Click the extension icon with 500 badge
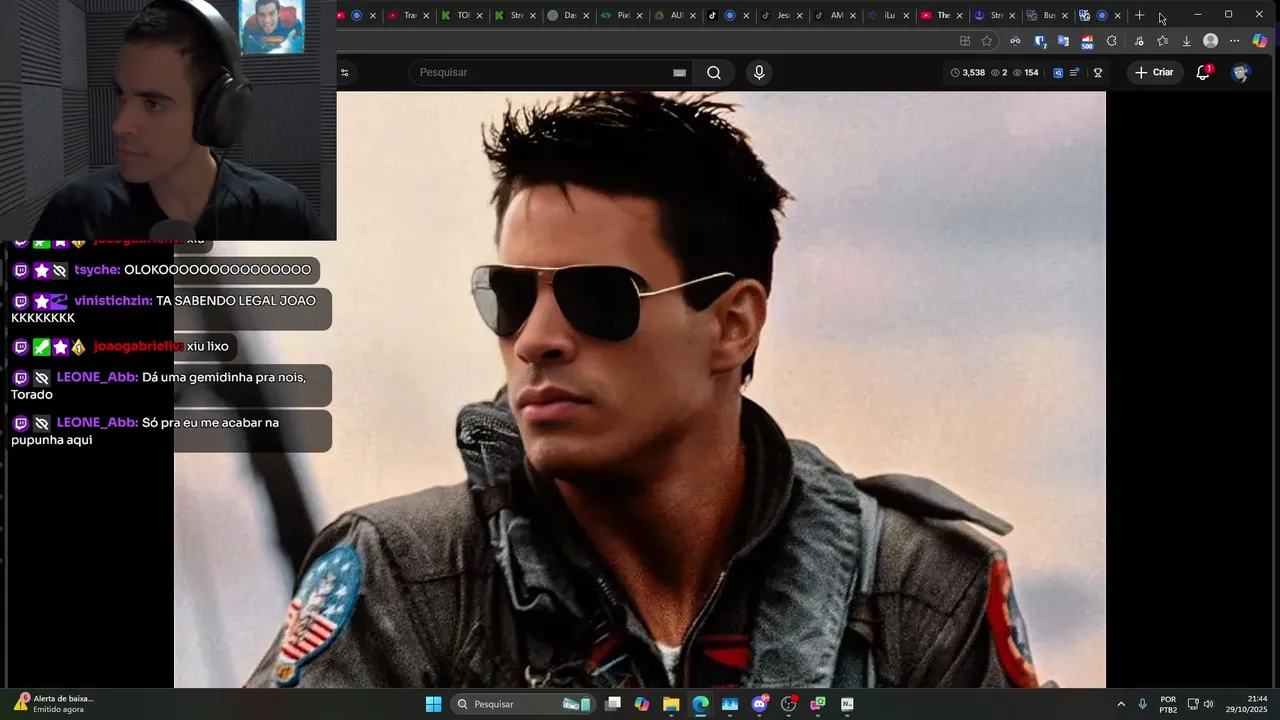The width and height of the screenshot is (1280, 720). click(x=1087, y=41)
